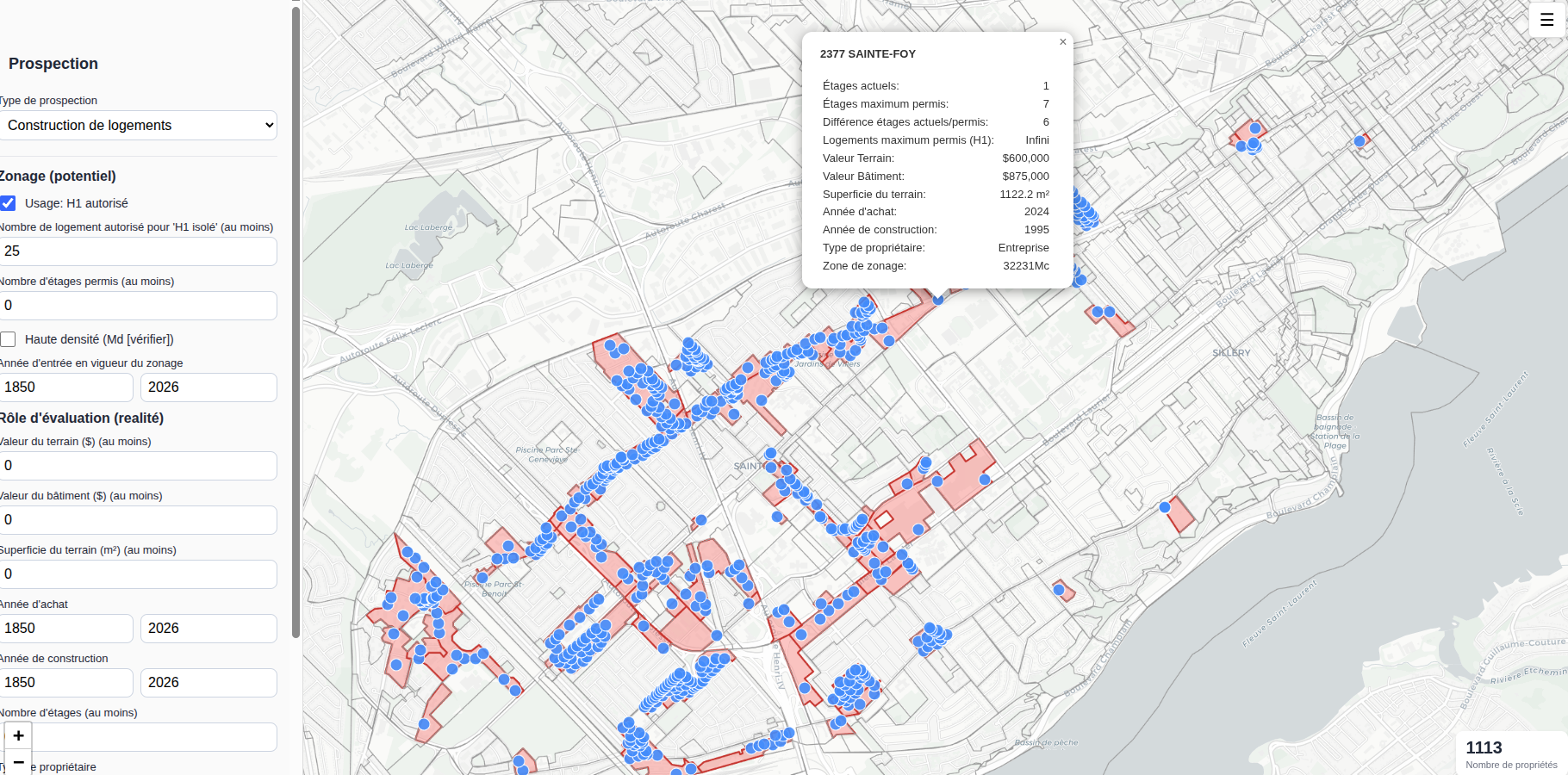Click the Valeur du bâtiment input

138,520
